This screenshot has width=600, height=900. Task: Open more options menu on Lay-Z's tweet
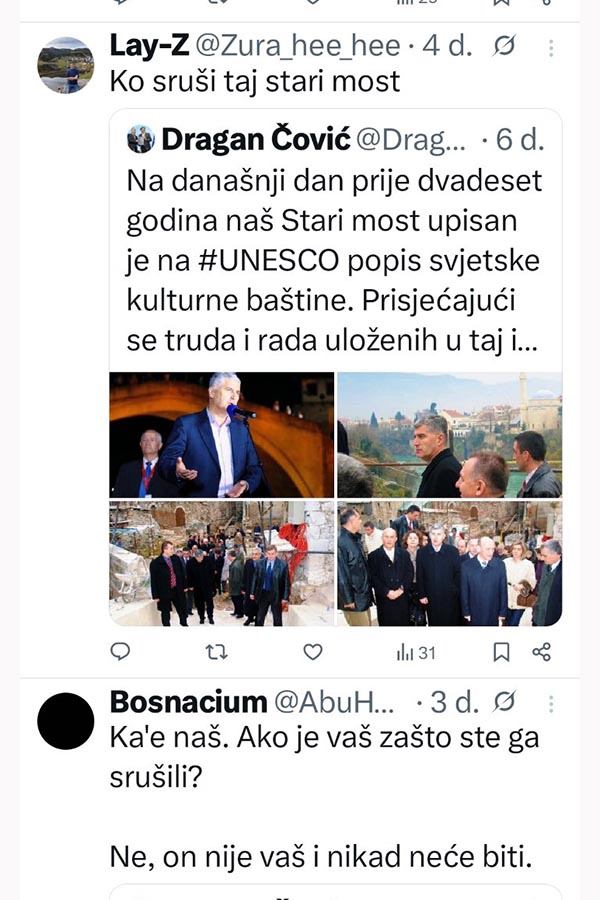[551, 48]
